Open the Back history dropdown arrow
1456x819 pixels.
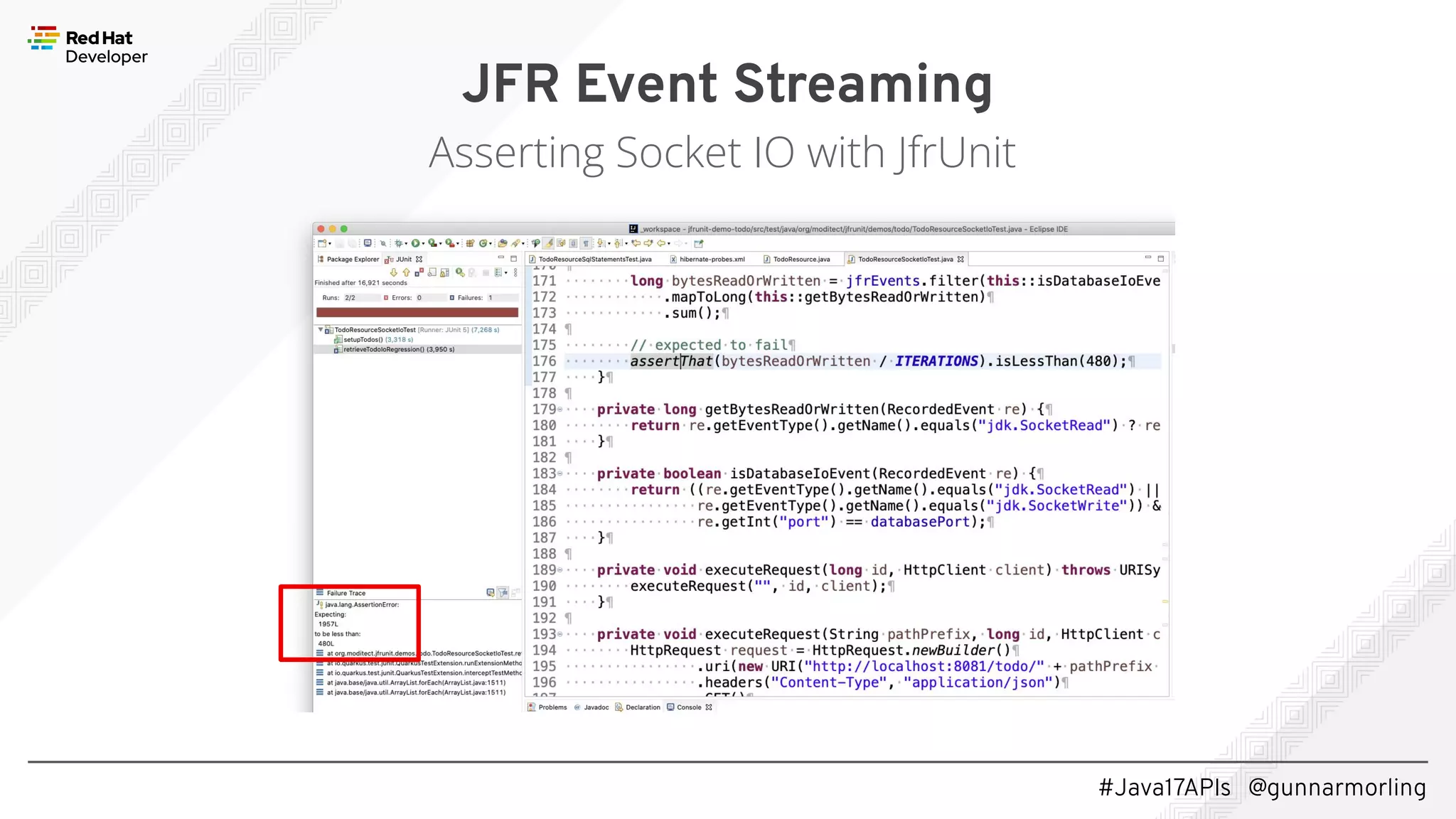[668, 244]
